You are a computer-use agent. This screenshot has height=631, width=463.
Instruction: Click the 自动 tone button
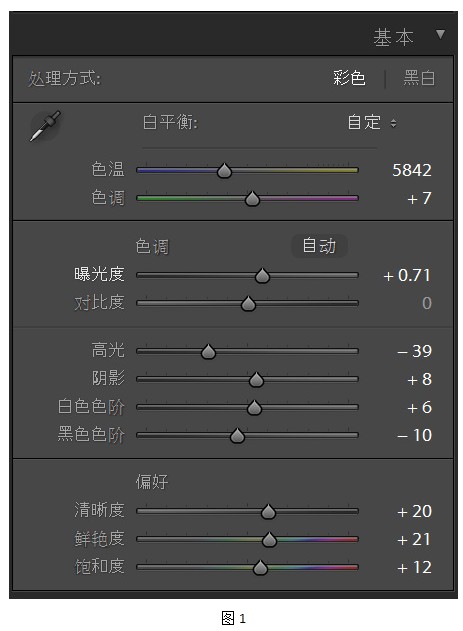pyautogui.click(x=319, y=245)
